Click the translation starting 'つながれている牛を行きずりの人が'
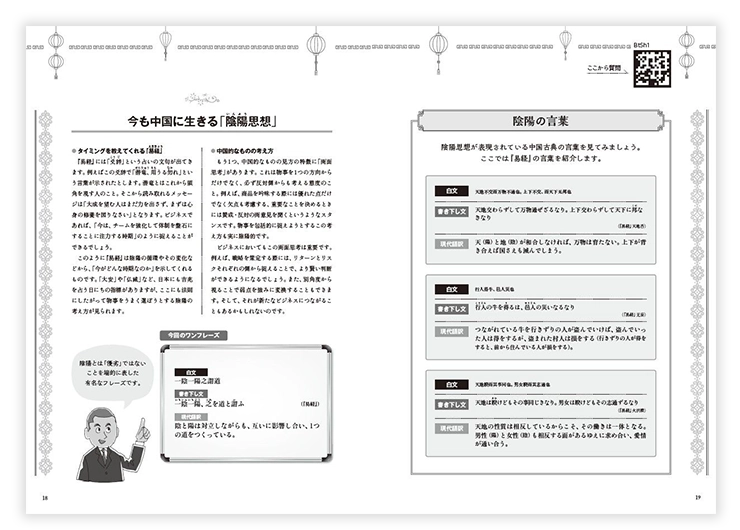Image resolution: width=740 pixels, height=530 pixels. [560, 338]
